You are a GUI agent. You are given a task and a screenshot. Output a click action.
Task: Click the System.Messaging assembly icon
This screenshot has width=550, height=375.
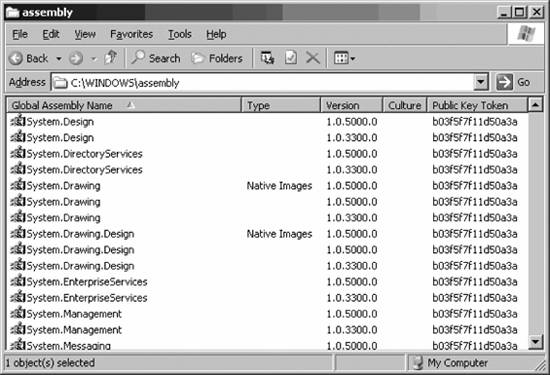pyautogui.click(x=18, y=344)
